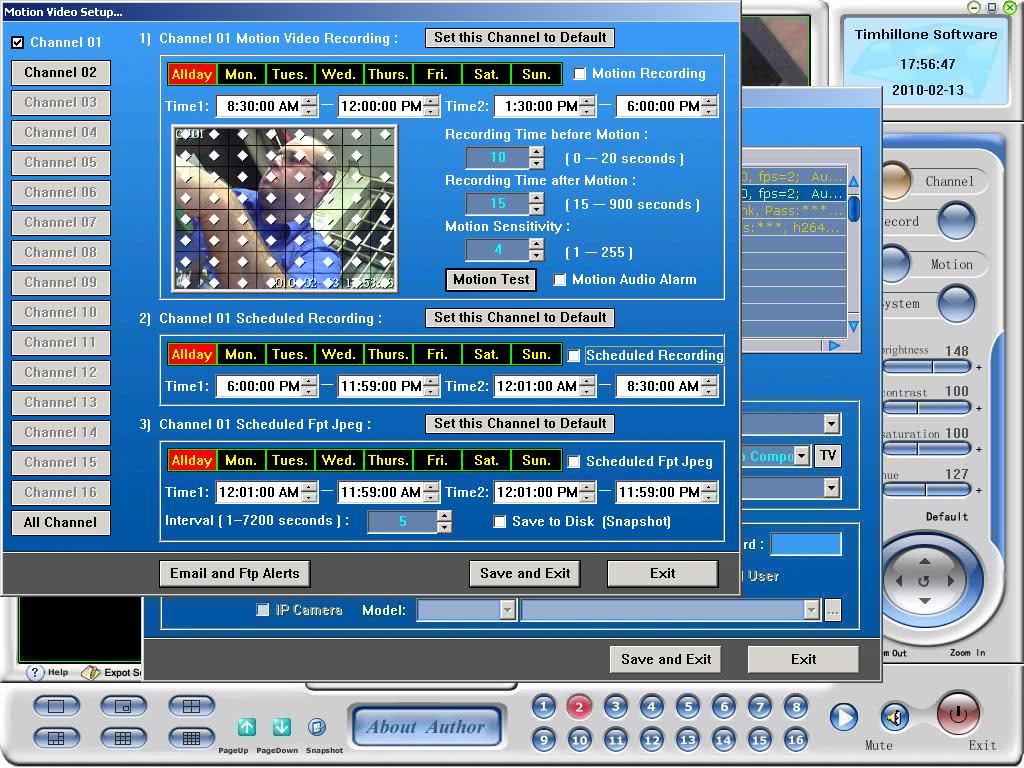Screen dimensions: 1024x768
Task: Click the Motion Test button
Action: [491, 280]
